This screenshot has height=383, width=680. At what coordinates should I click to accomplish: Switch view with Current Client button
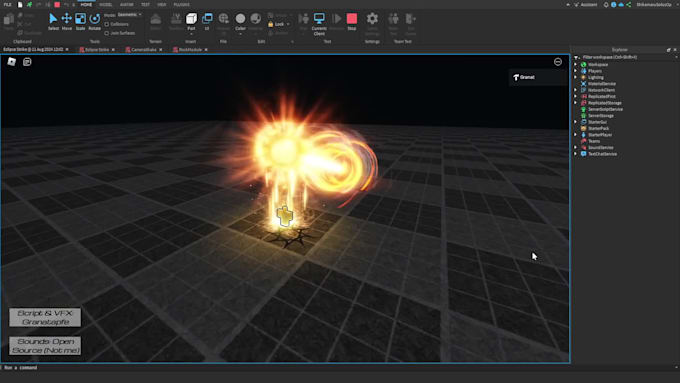pyautogui.click(x=319, y=24)
